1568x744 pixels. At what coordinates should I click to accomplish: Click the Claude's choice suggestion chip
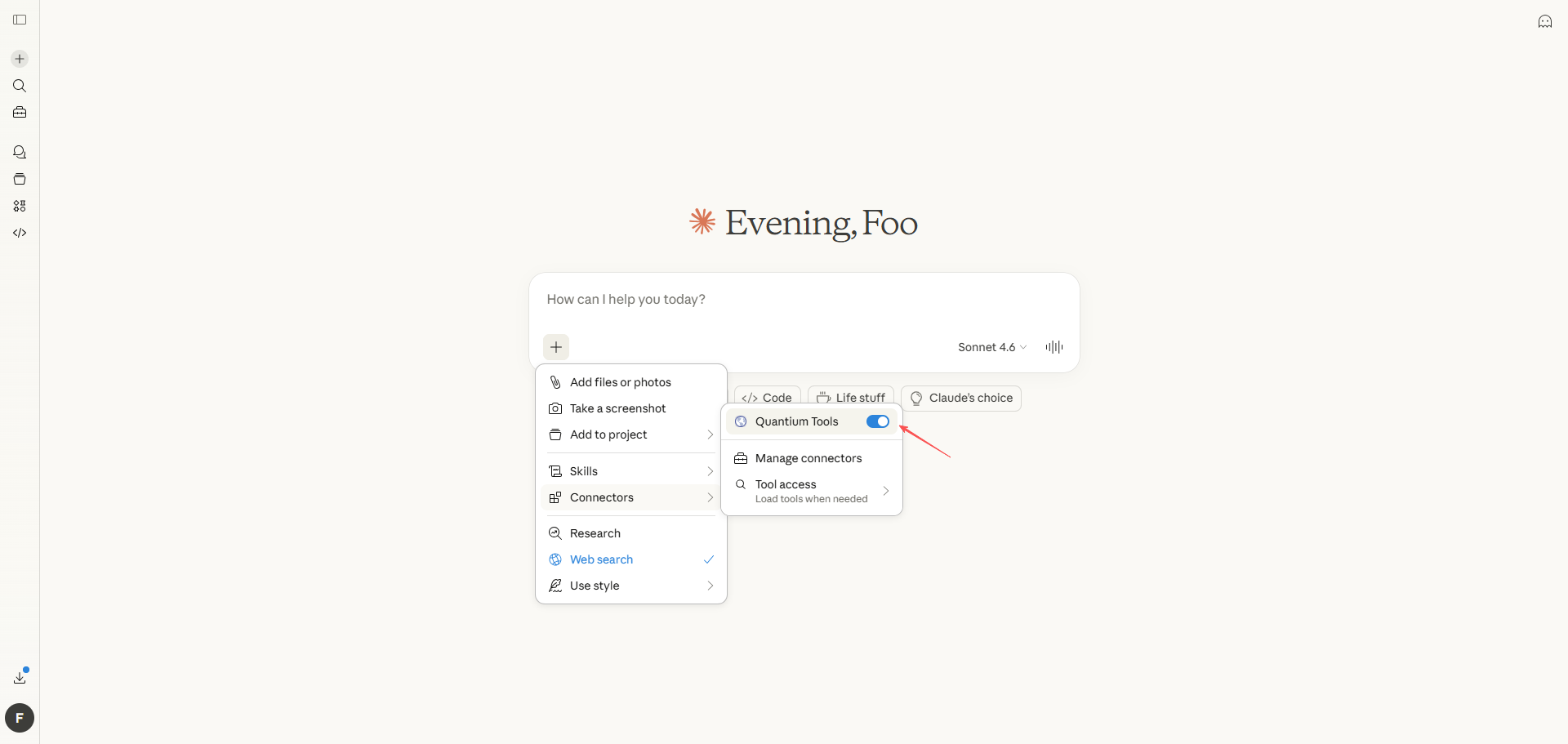coord(960,398)
